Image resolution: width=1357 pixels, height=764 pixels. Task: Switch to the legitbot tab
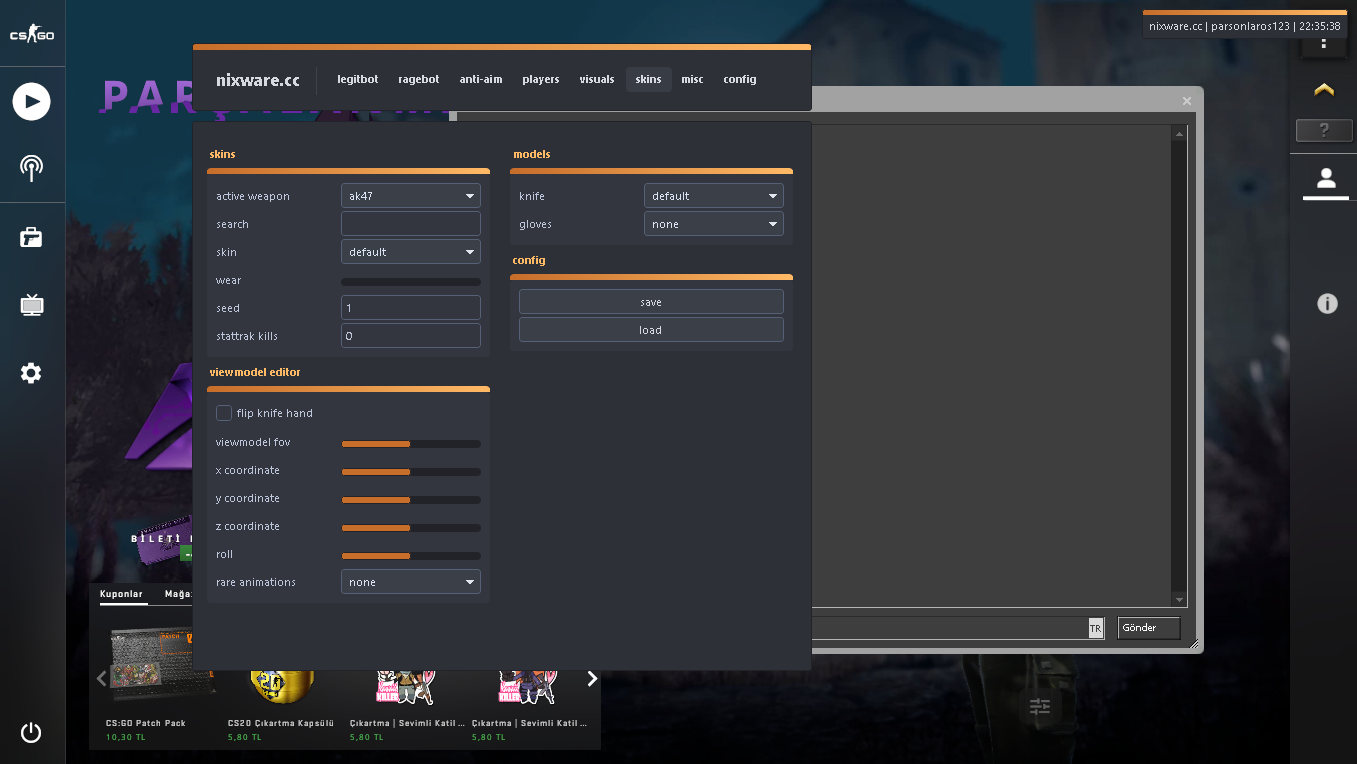358,79
